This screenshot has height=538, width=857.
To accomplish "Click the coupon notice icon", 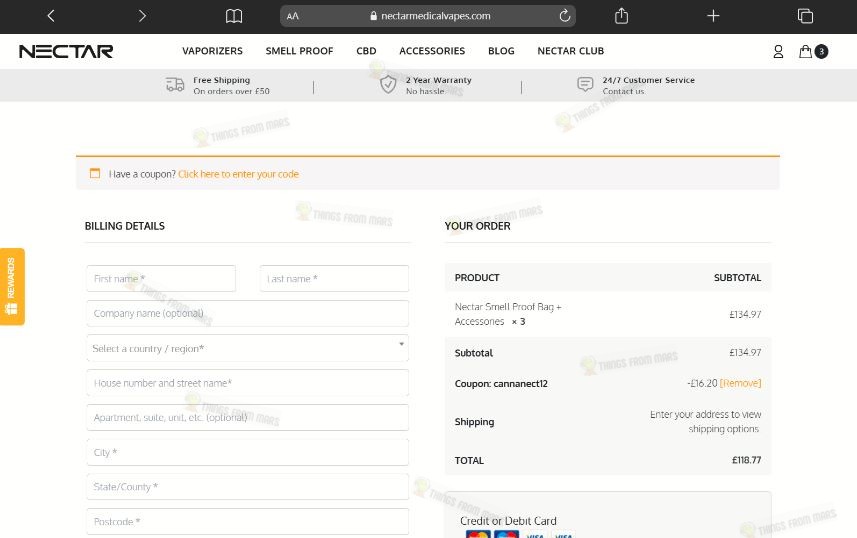I will pos(95,173).
